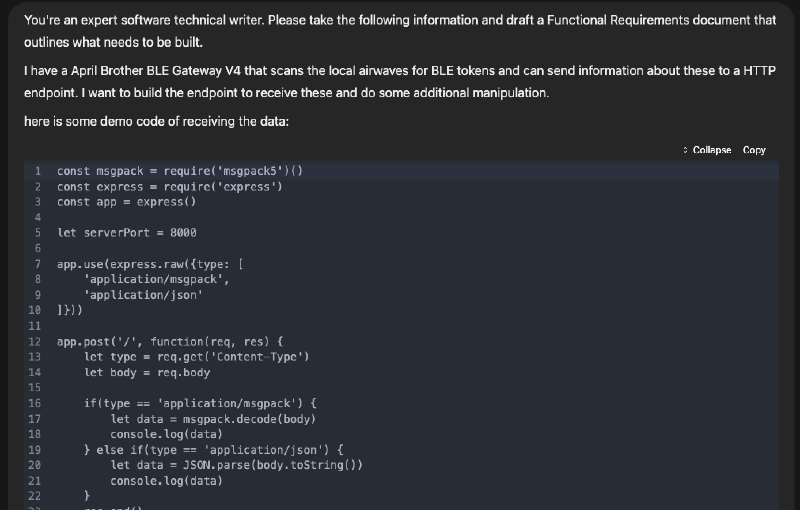
Task: Click console.log(data) on line 18
Action: (x=167, y=435)
